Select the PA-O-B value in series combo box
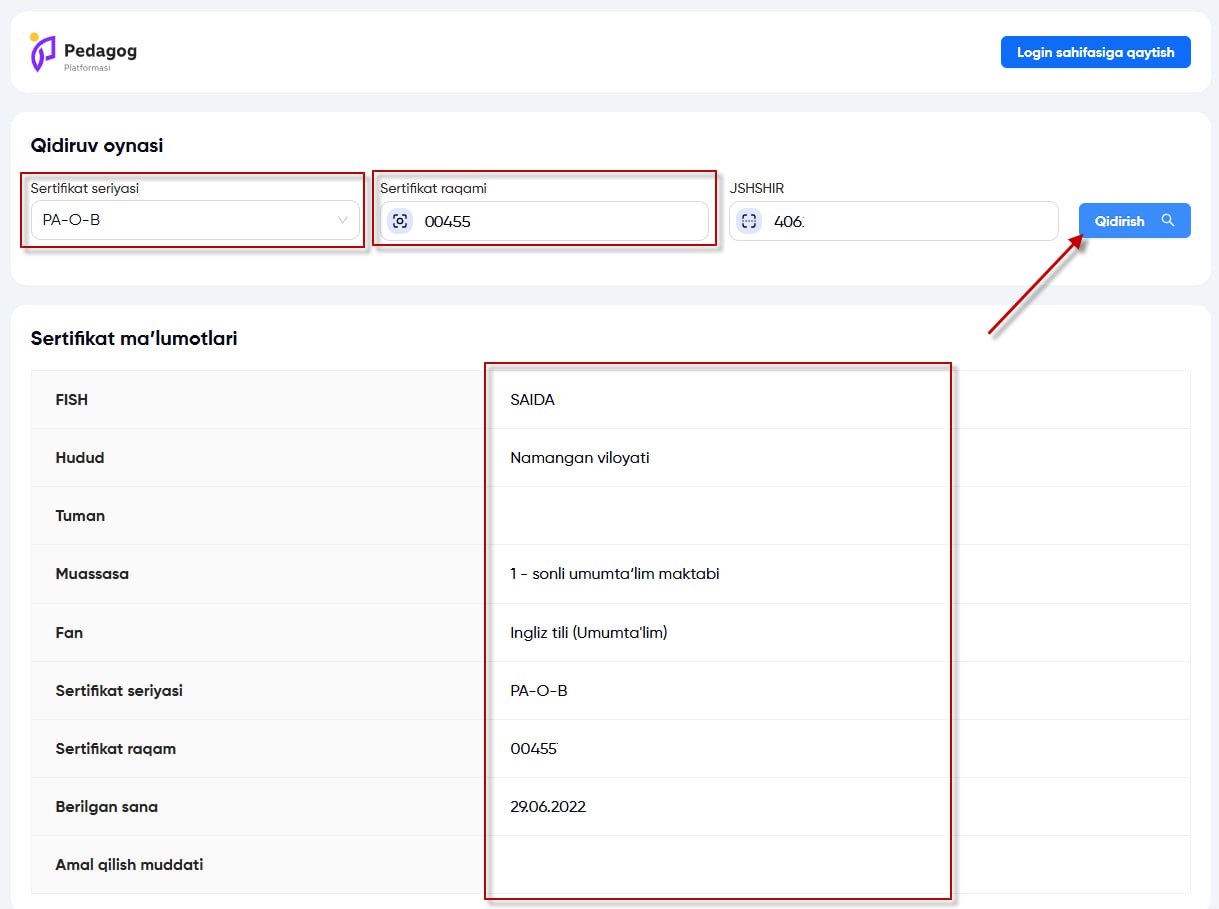This screenshot has width=1219, height=909. pyautogui.click(x=72, y=220)
